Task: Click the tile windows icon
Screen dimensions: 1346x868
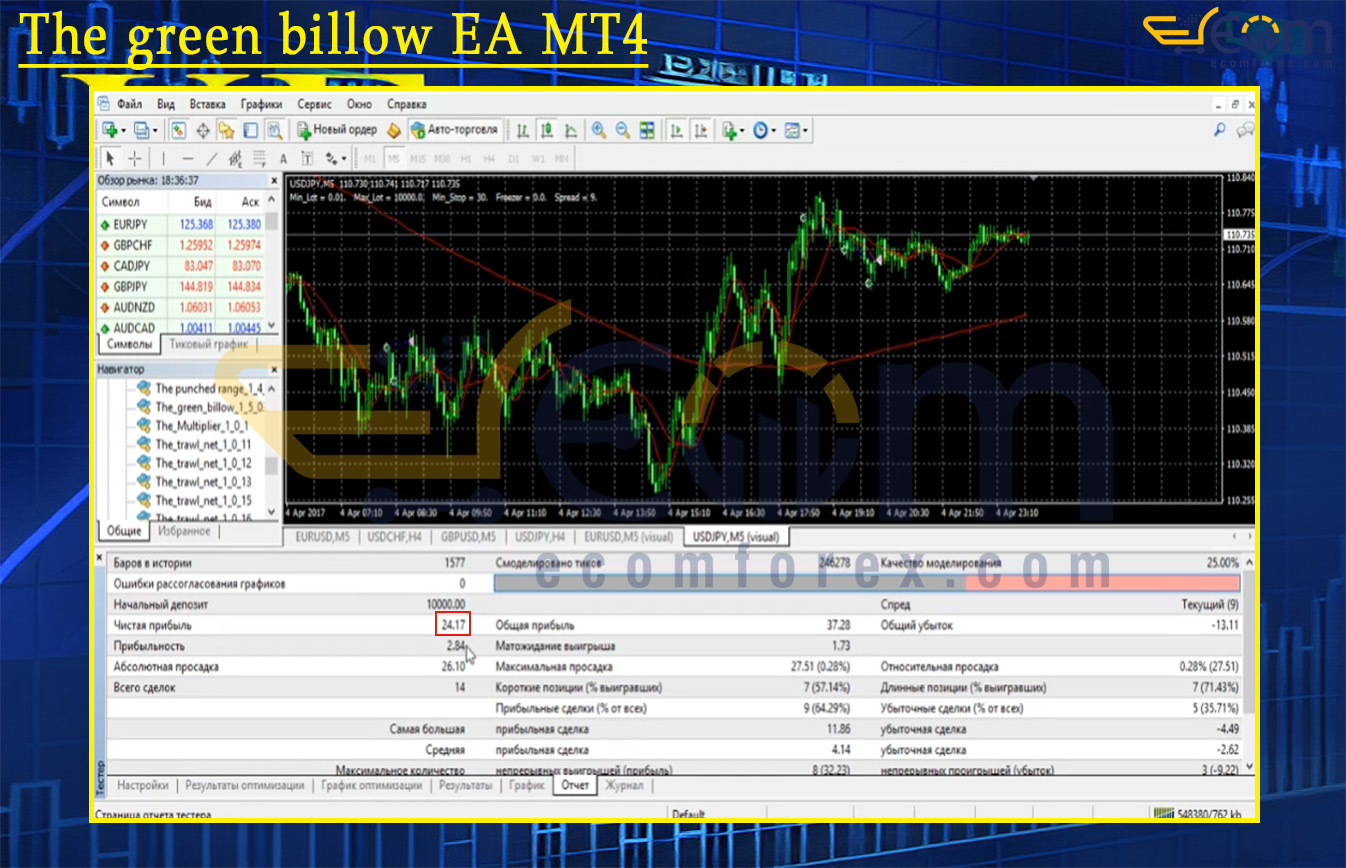Action: [647, 130]
